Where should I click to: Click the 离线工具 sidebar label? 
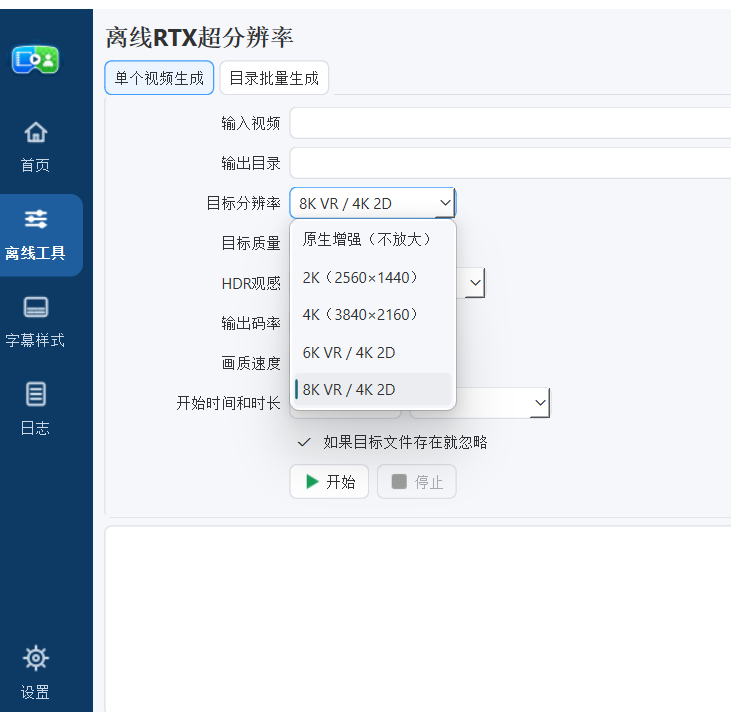(35, 253)
